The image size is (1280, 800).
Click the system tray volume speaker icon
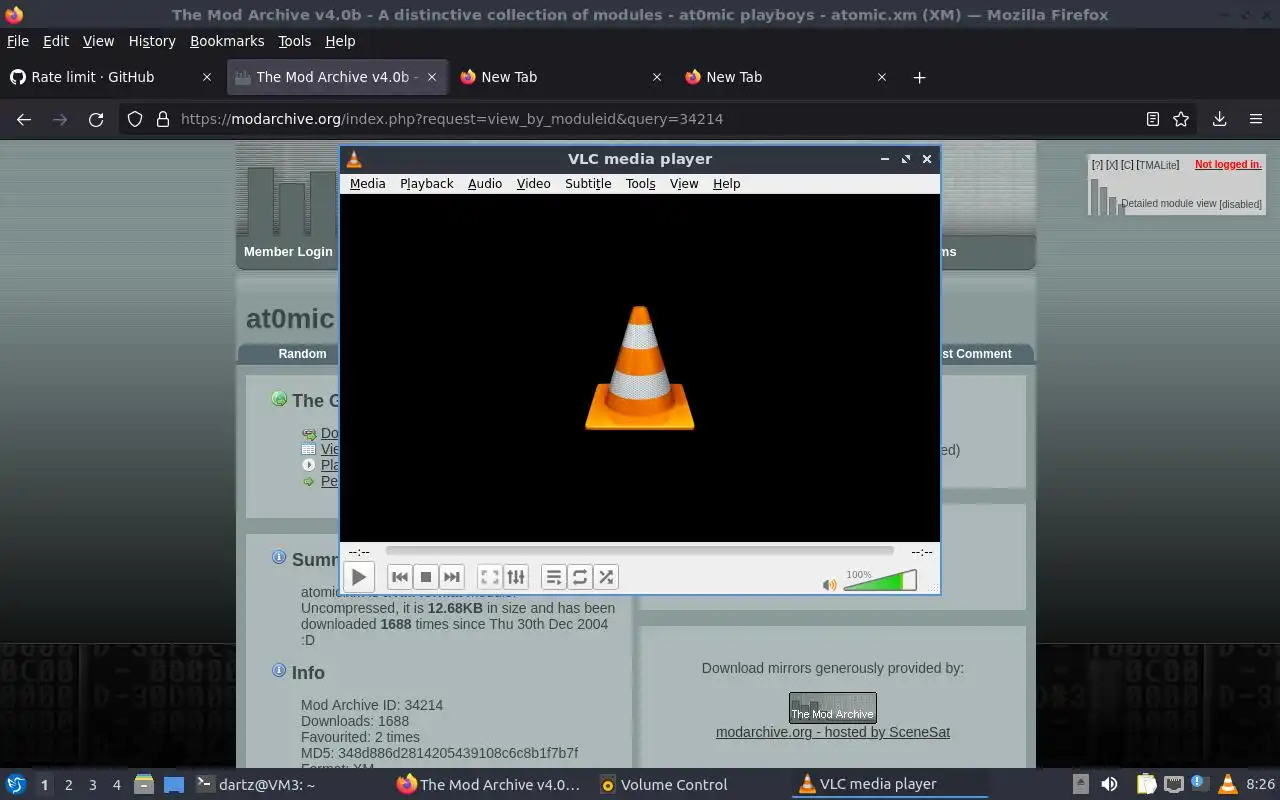(1109, 784)
